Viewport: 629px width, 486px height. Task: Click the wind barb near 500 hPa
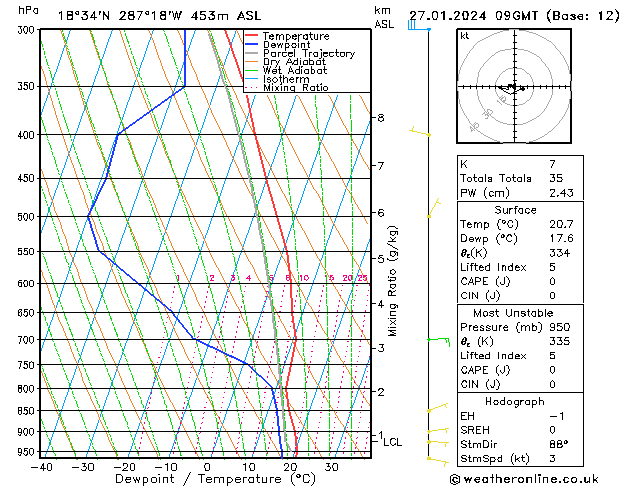click(x=433, y=208)
